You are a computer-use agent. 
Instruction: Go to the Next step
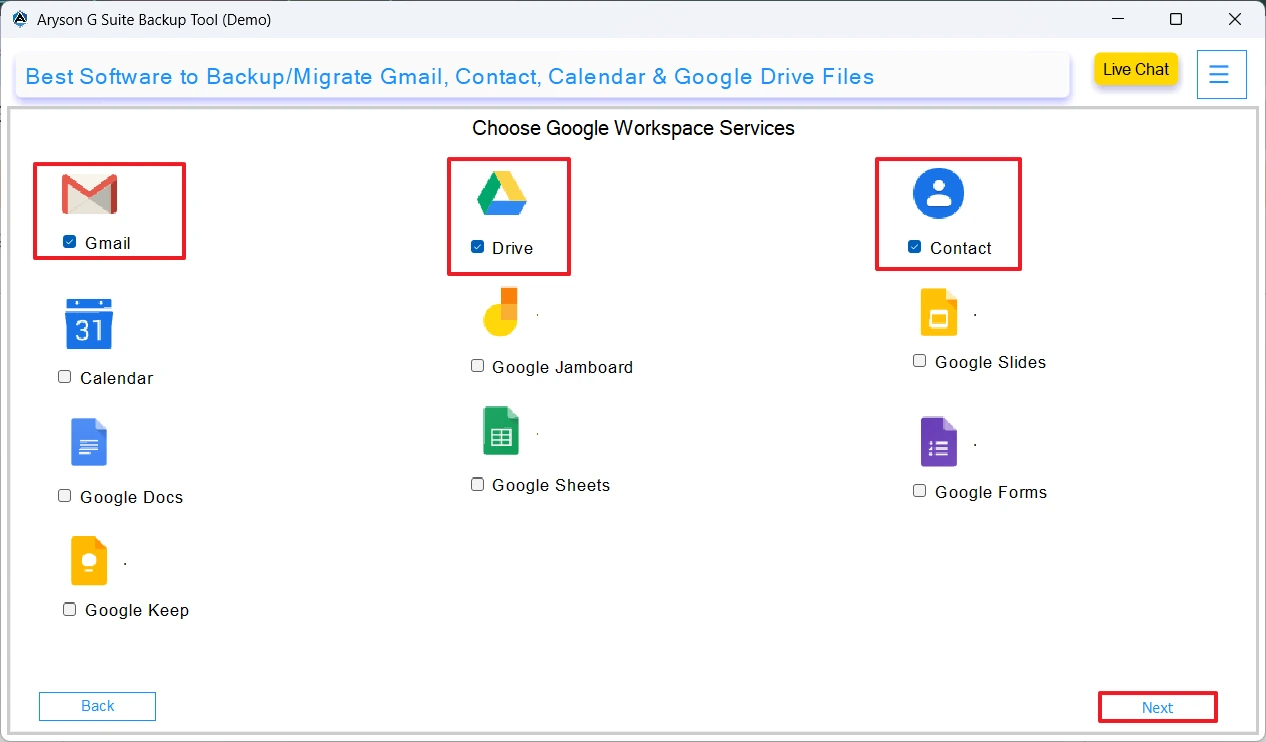click(x=1158, y=707)
